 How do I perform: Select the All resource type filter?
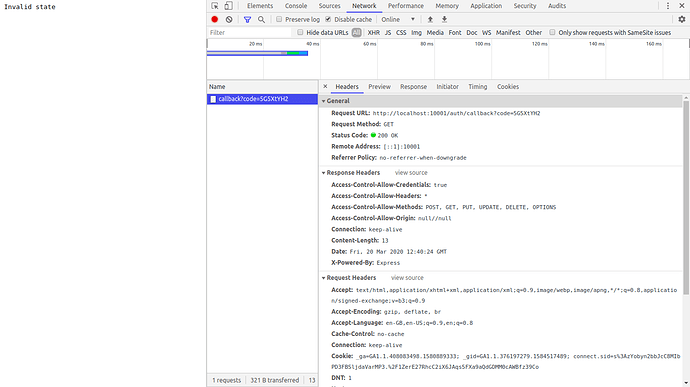click(356, 33)
